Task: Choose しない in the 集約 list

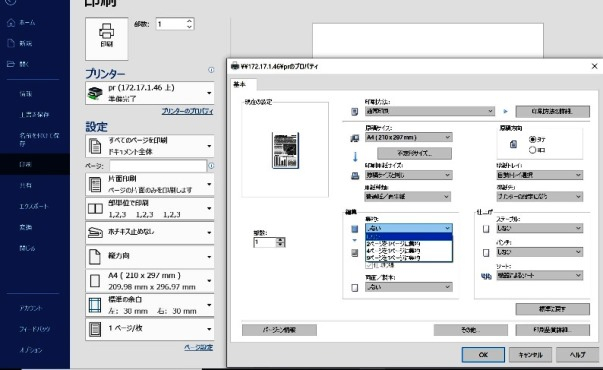Action: click(x=409, y=237)
